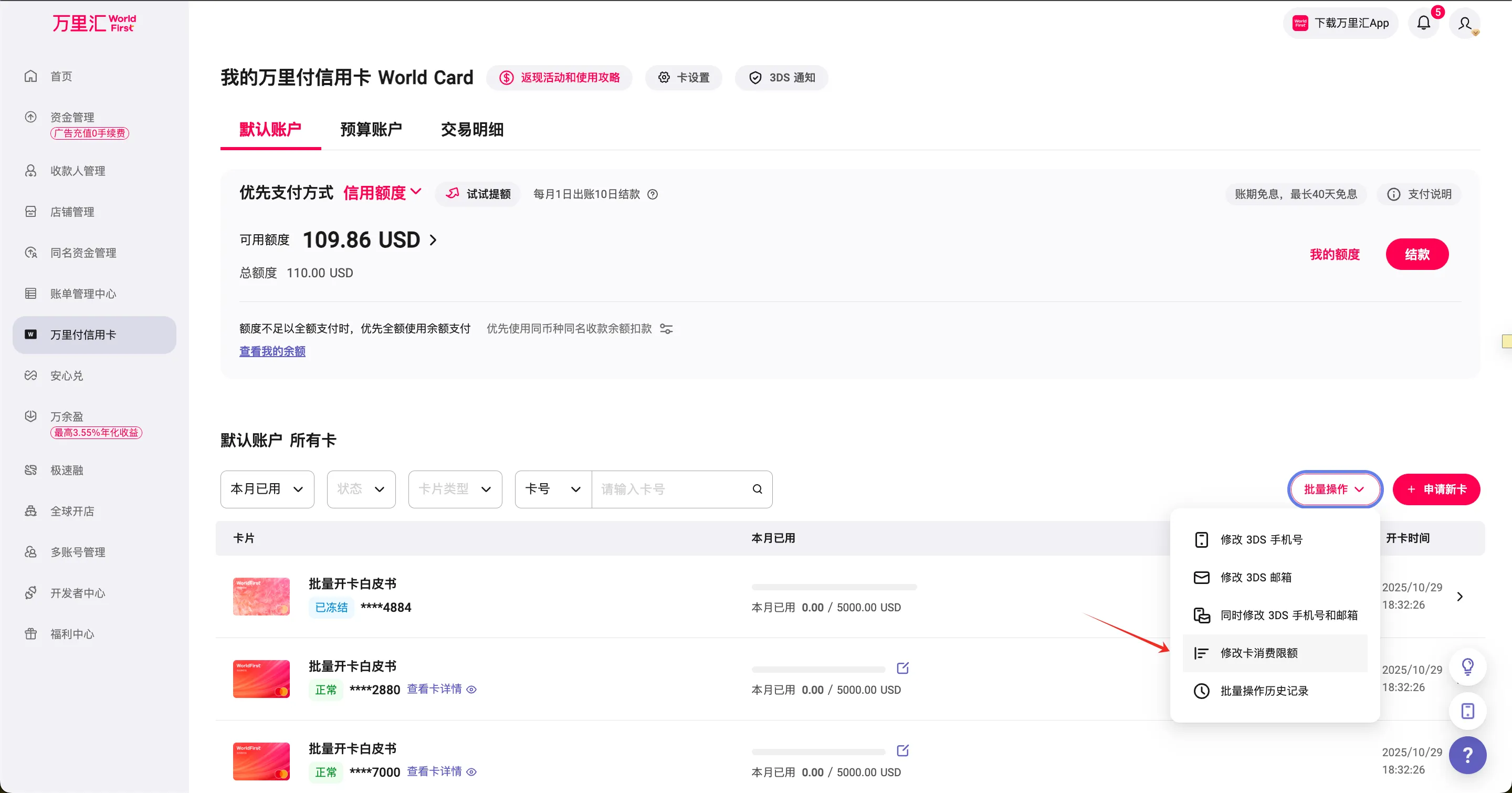Switch to the 交易明细 tab
This screenshot has height=793, width=1512.
[x=472, y=130]
